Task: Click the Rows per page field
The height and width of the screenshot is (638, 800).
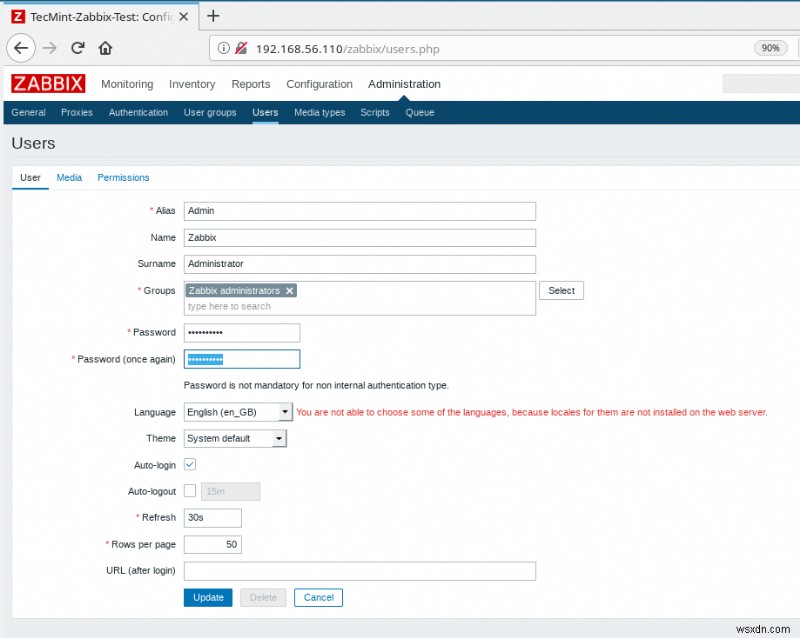Action: coord(213,544)
